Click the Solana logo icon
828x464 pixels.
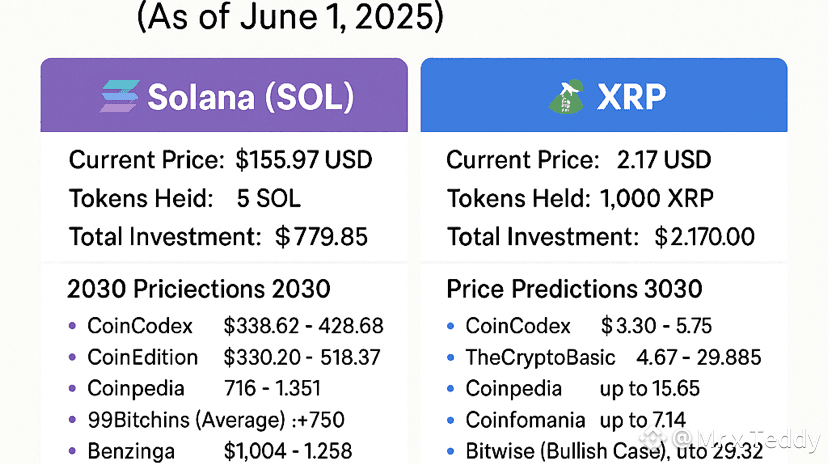pyautogui.click(x=121, y=96)
